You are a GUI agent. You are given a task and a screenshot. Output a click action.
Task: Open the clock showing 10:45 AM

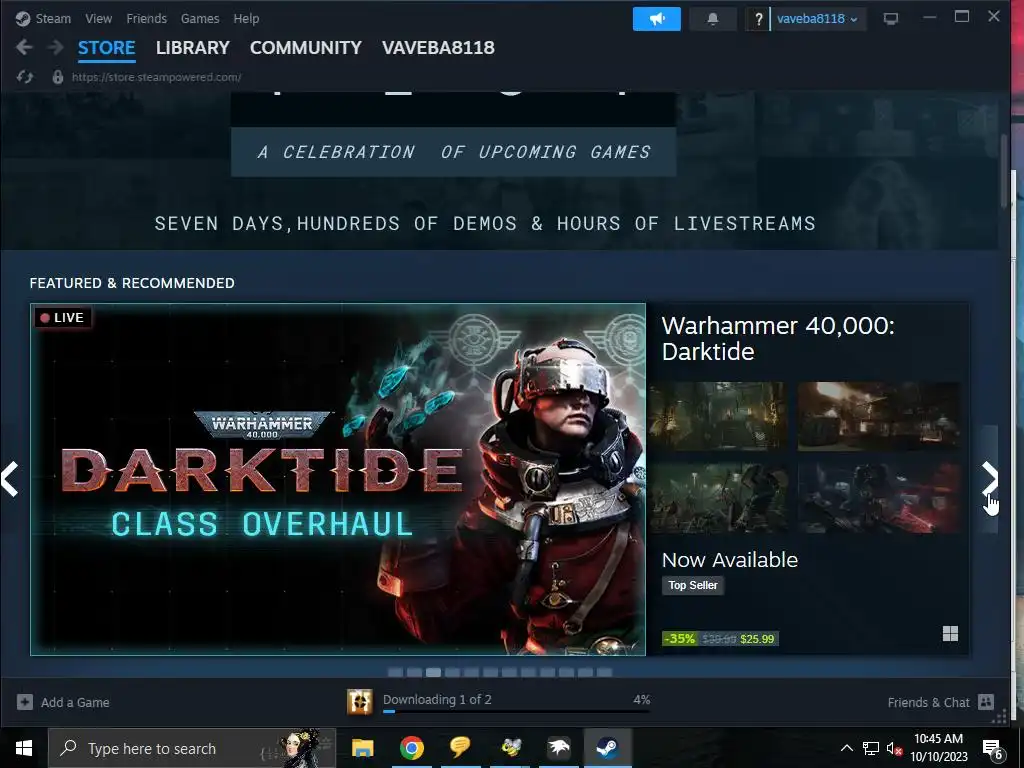pyautogui.click(x=939, y=748)
